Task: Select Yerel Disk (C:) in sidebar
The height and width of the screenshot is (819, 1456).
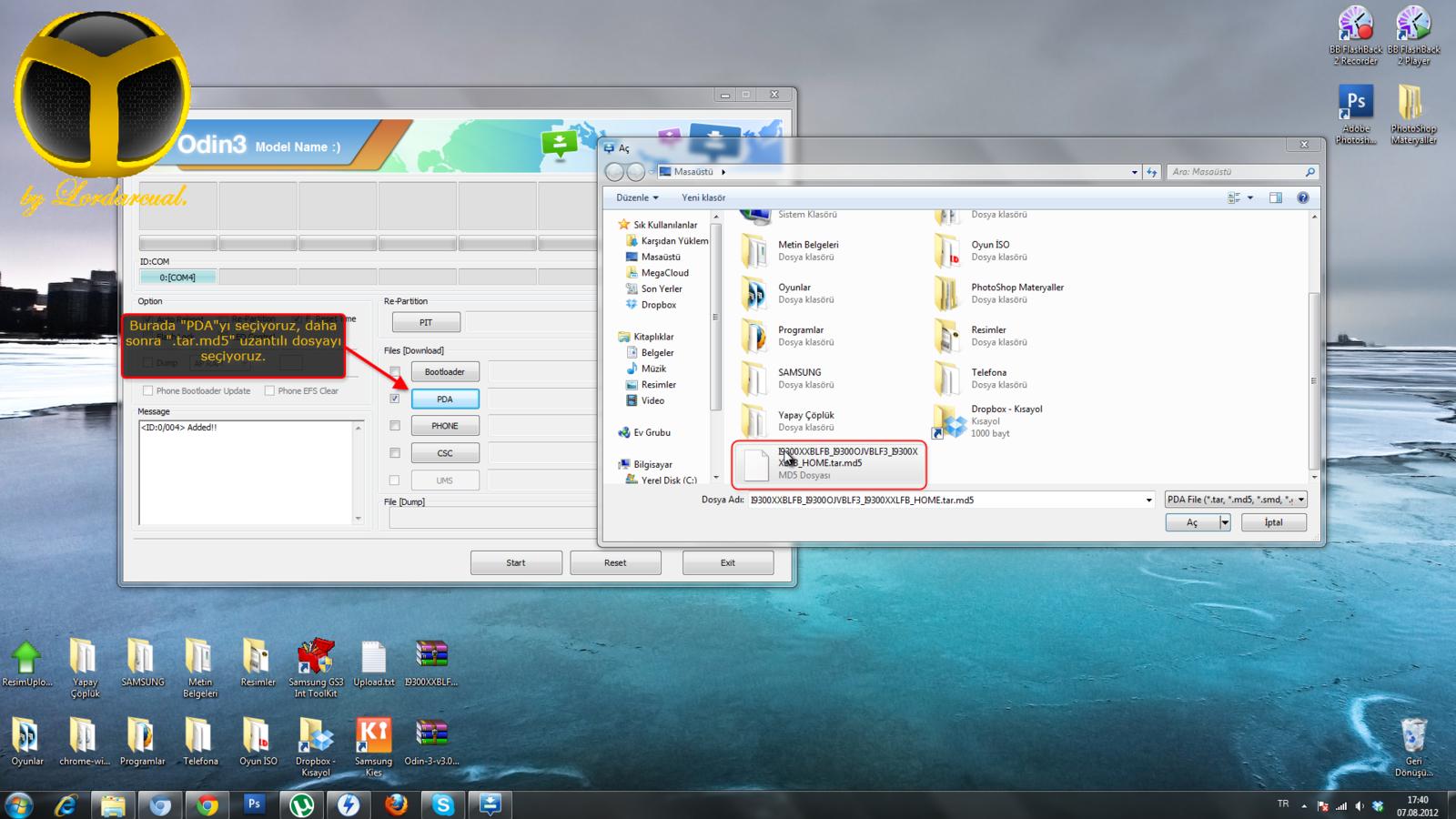Action: (668, 480)
